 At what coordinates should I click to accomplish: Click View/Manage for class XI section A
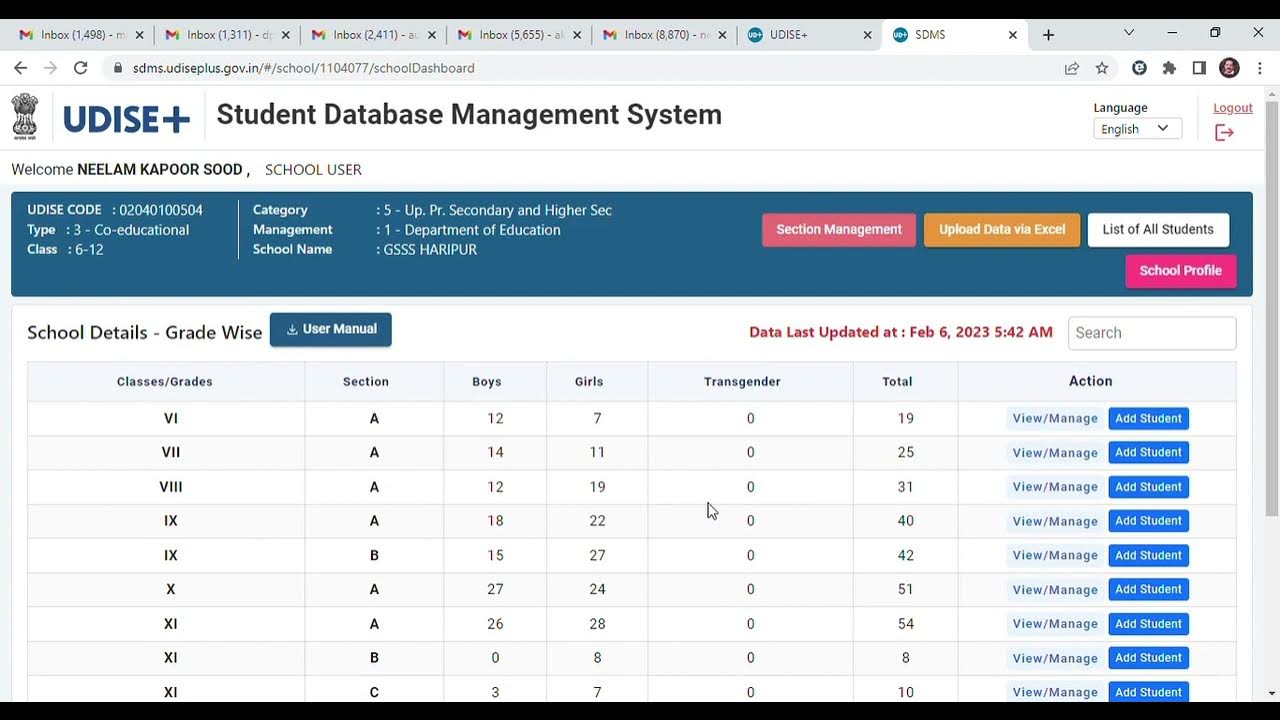1055,624
